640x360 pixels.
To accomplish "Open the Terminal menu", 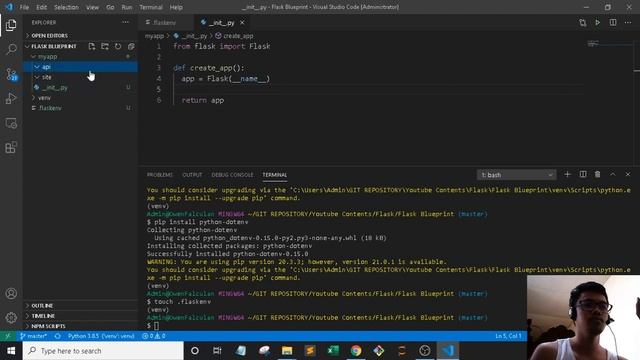I will [151, 7].
